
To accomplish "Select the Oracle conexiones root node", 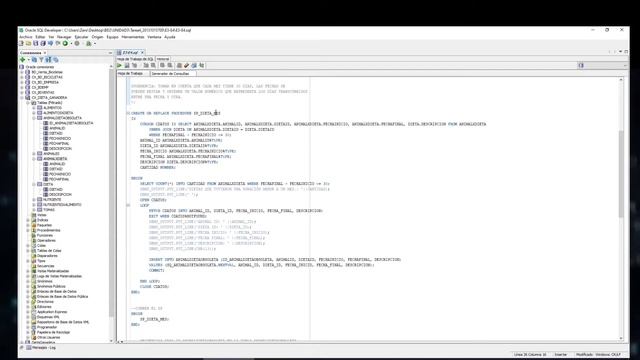I will tap(40, 67).
